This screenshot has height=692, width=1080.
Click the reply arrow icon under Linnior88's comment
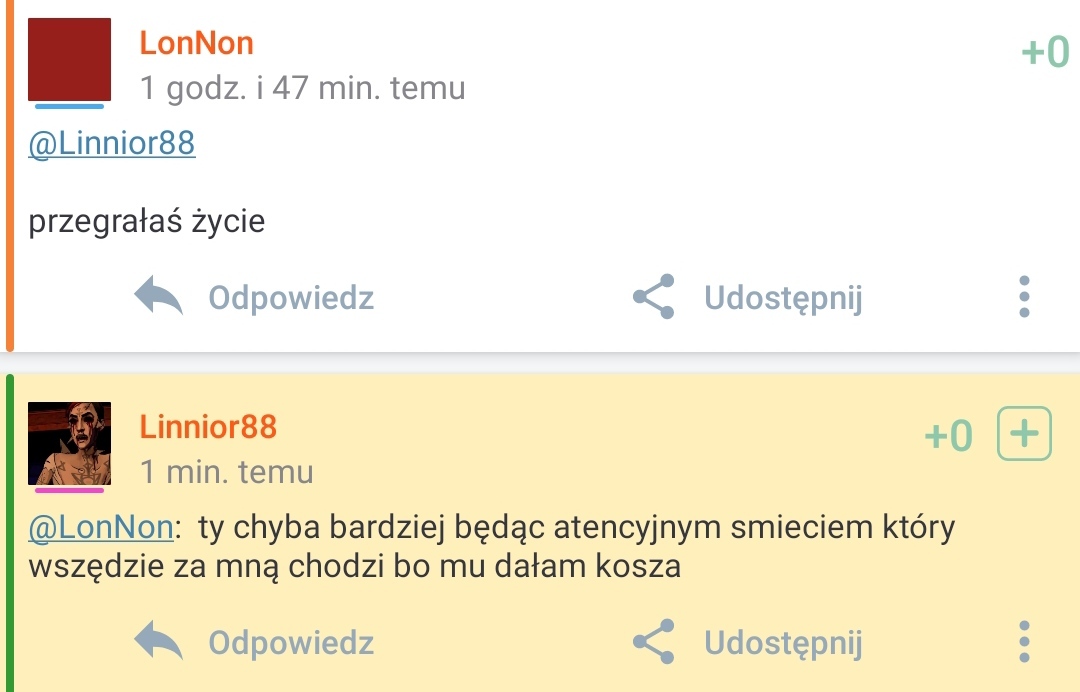point(159,641)
